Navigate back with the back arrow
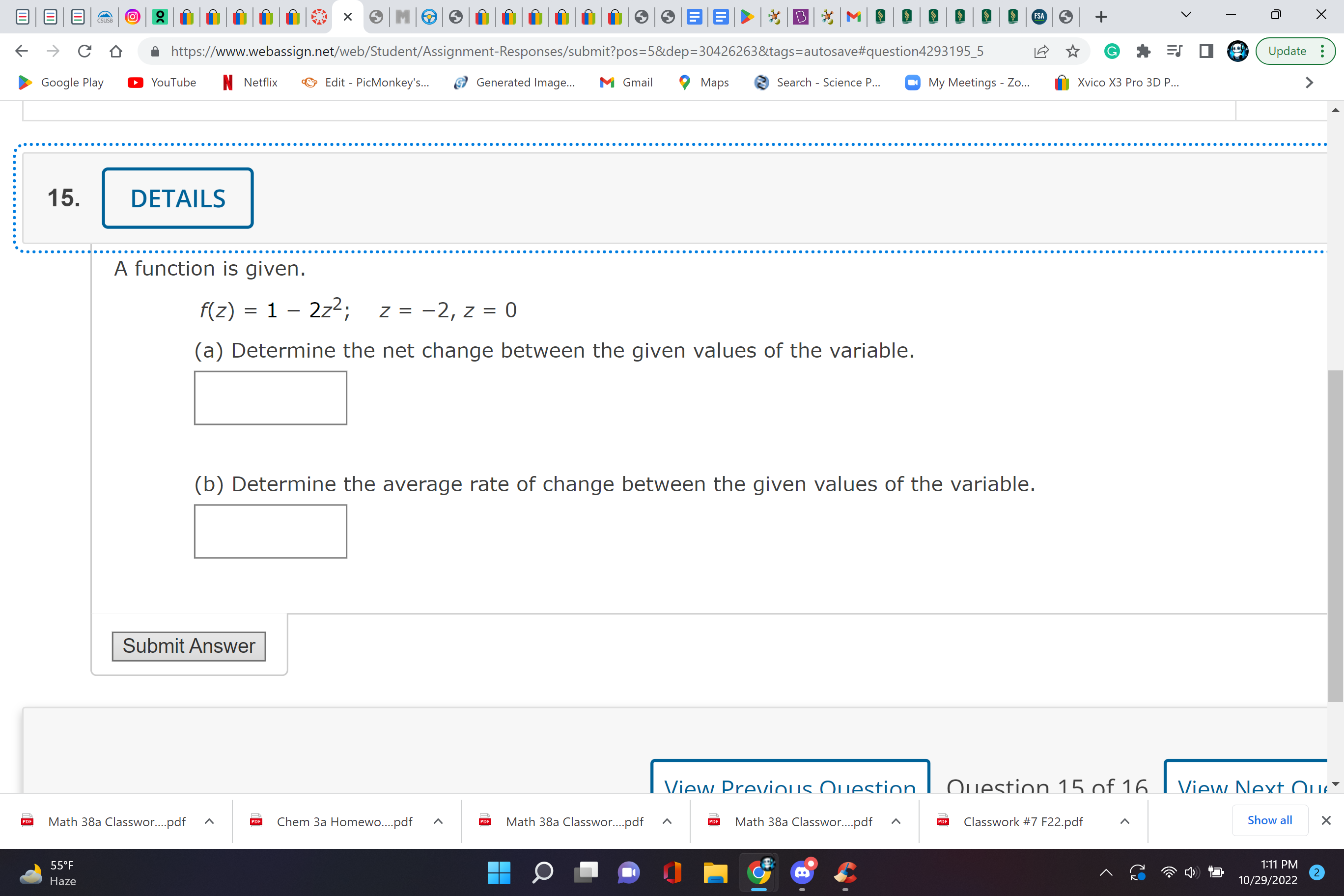Image resolution: width=1344 pixels, height=896 pixels. coord(21,51)
